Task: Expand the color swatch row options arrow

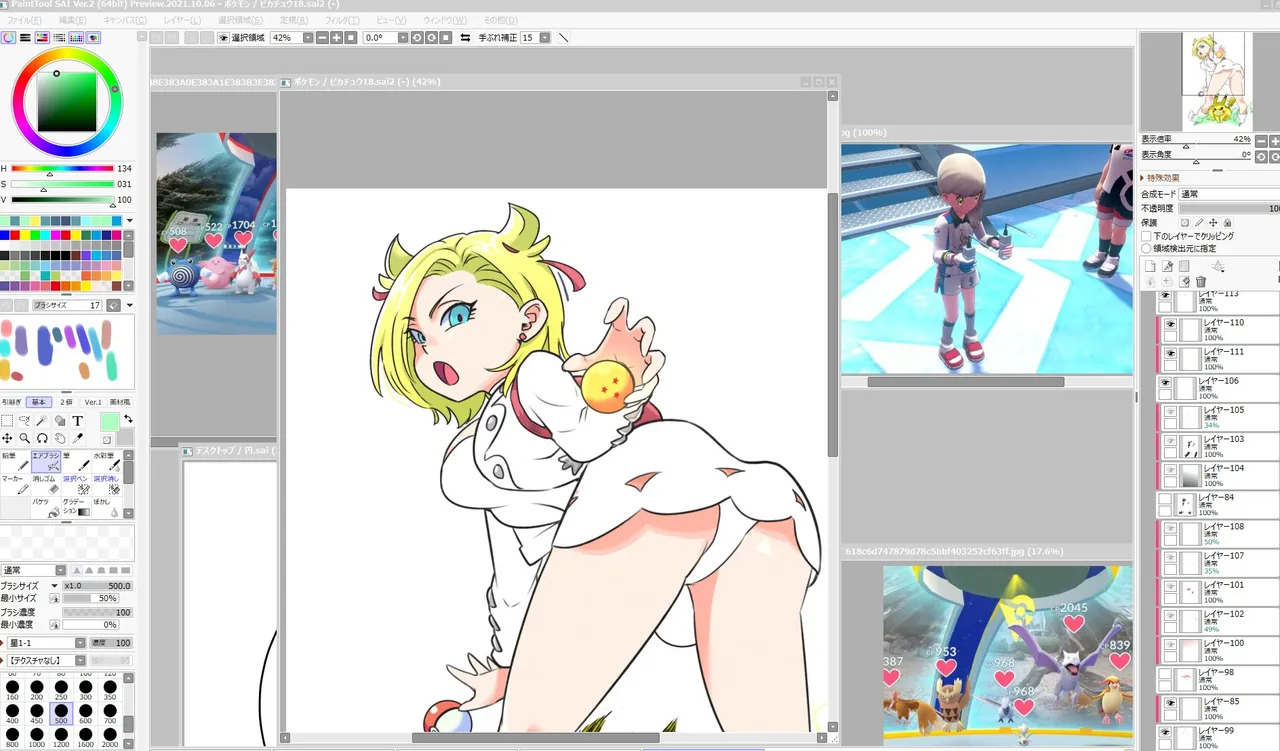Action: pyautogui.click(x=130, y=220)
